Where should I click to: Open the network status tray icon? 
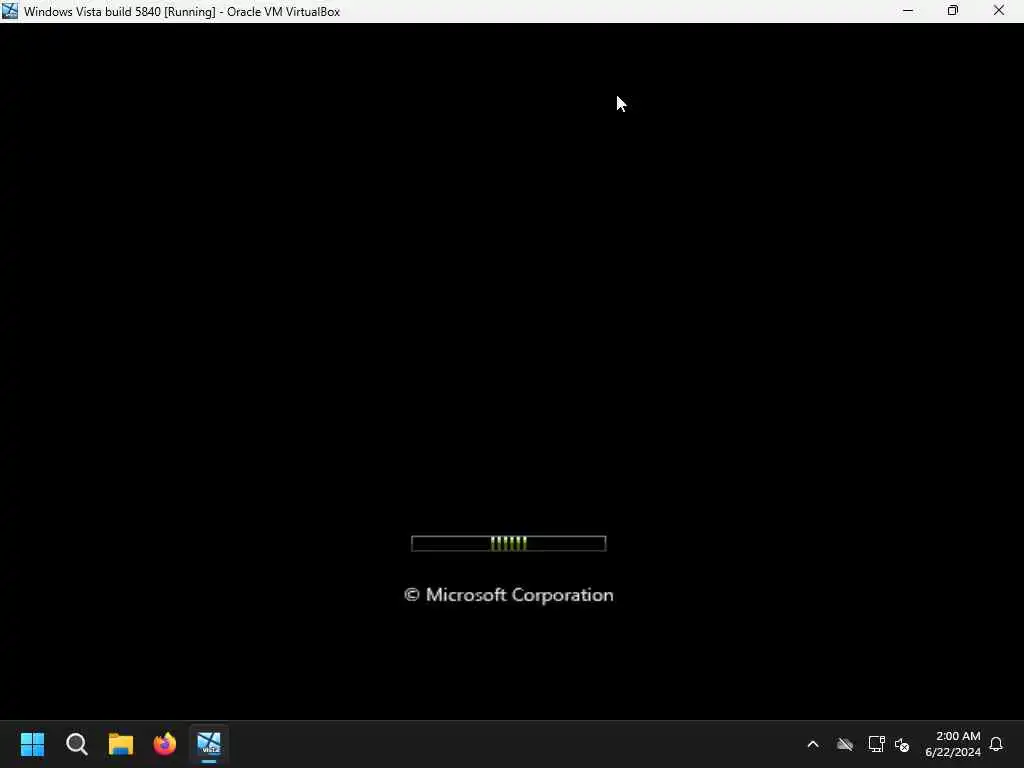(876, 744)
